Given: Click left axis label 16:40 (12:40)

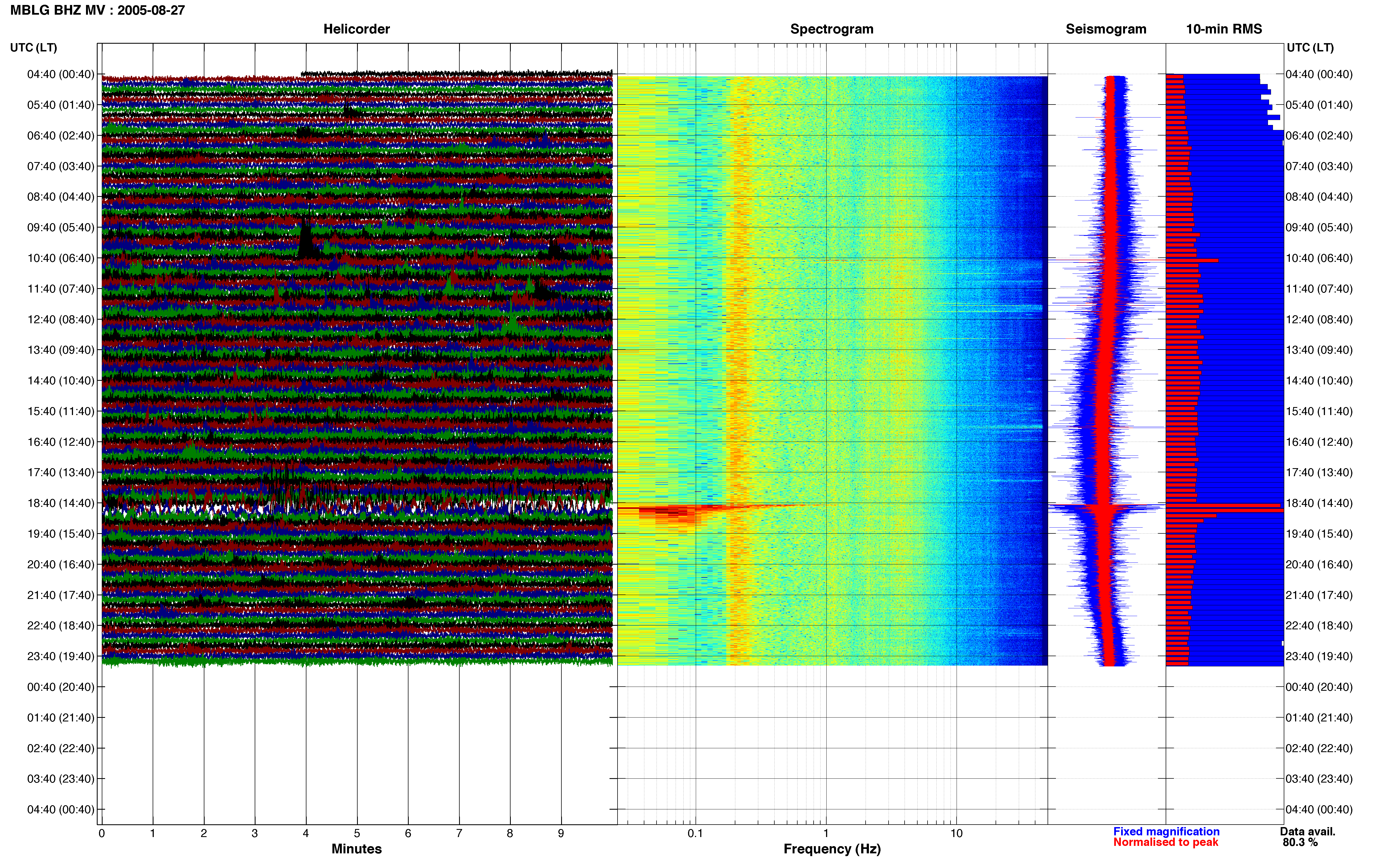Looking at the screenshot, I should tap(61, 442).
